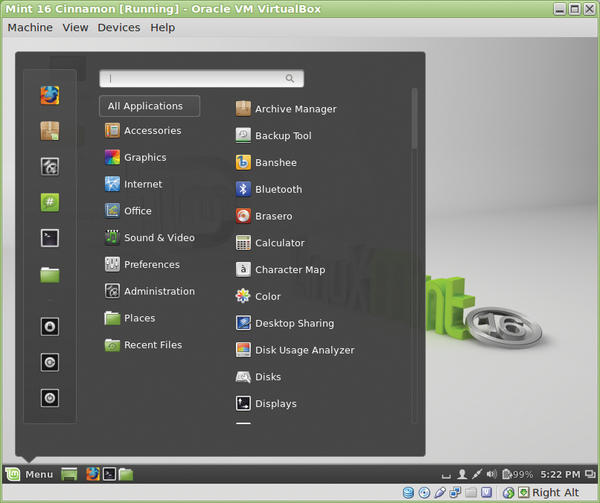The width and height of the screenshot is (600, 503).
Task: Select the Administration category
Action: (x=150, y=291)
